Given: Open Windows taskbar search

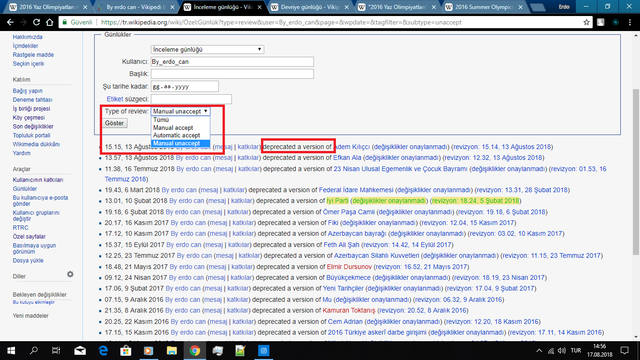Looking at the screenshot, I should click(34, 351).
